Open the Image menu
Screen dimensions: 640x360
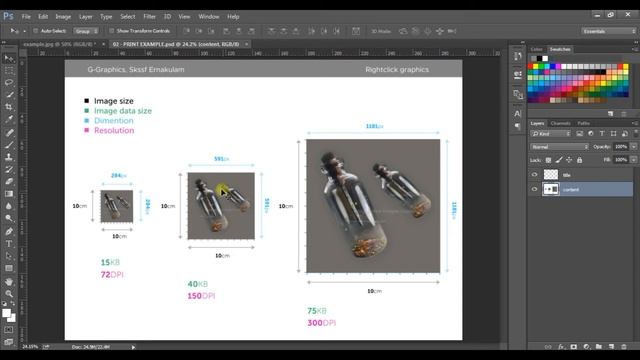tap(63, 17)
